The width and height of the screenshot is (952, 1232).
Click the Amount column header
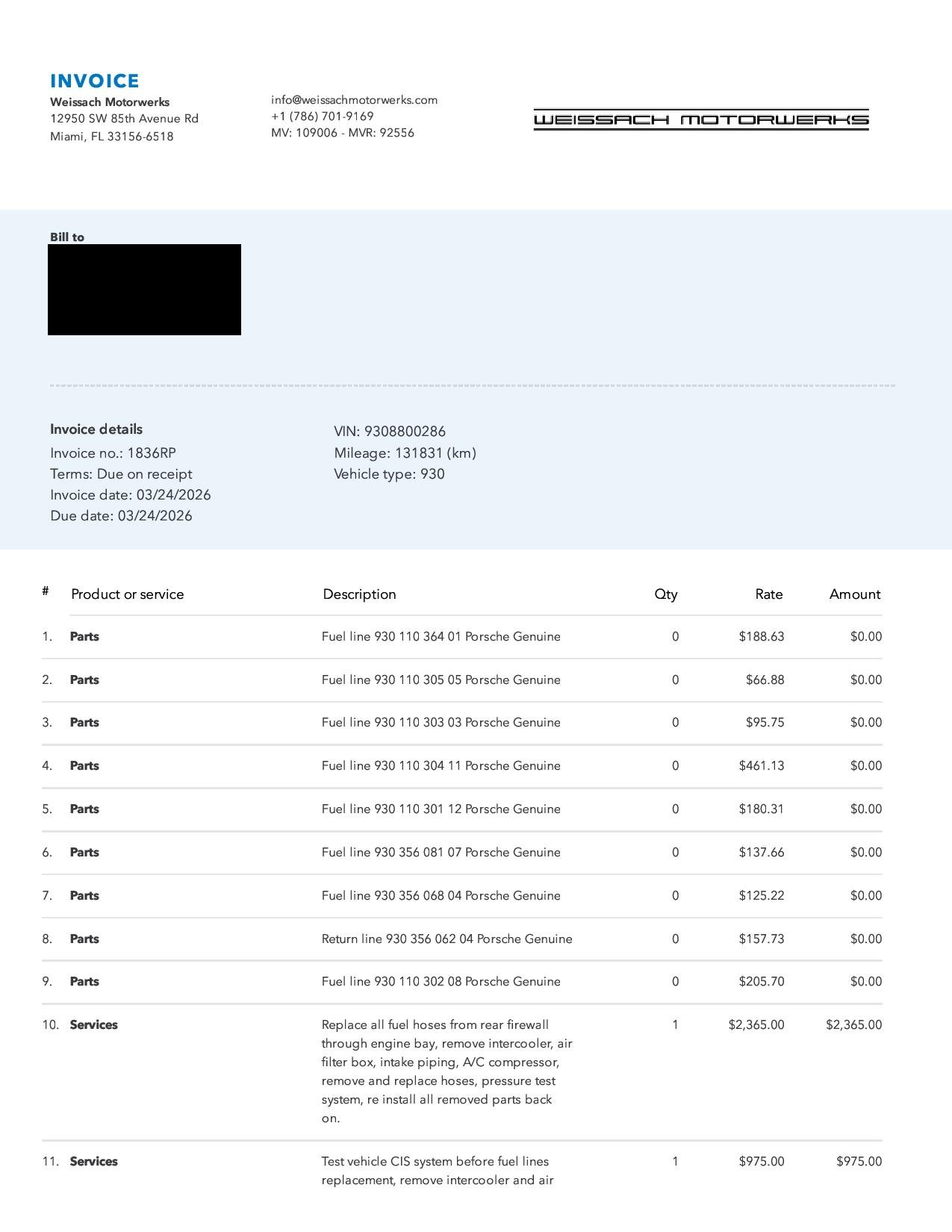pyautogui.click(x=854, y=594)
